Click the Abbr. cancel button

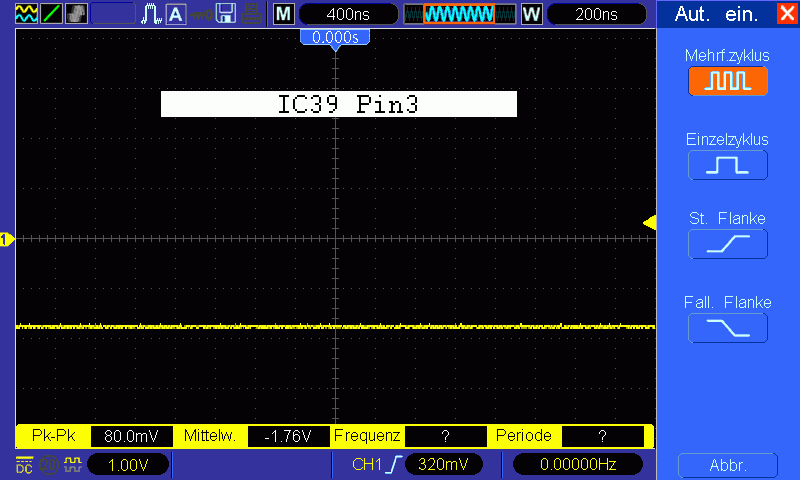click(728, 465)
